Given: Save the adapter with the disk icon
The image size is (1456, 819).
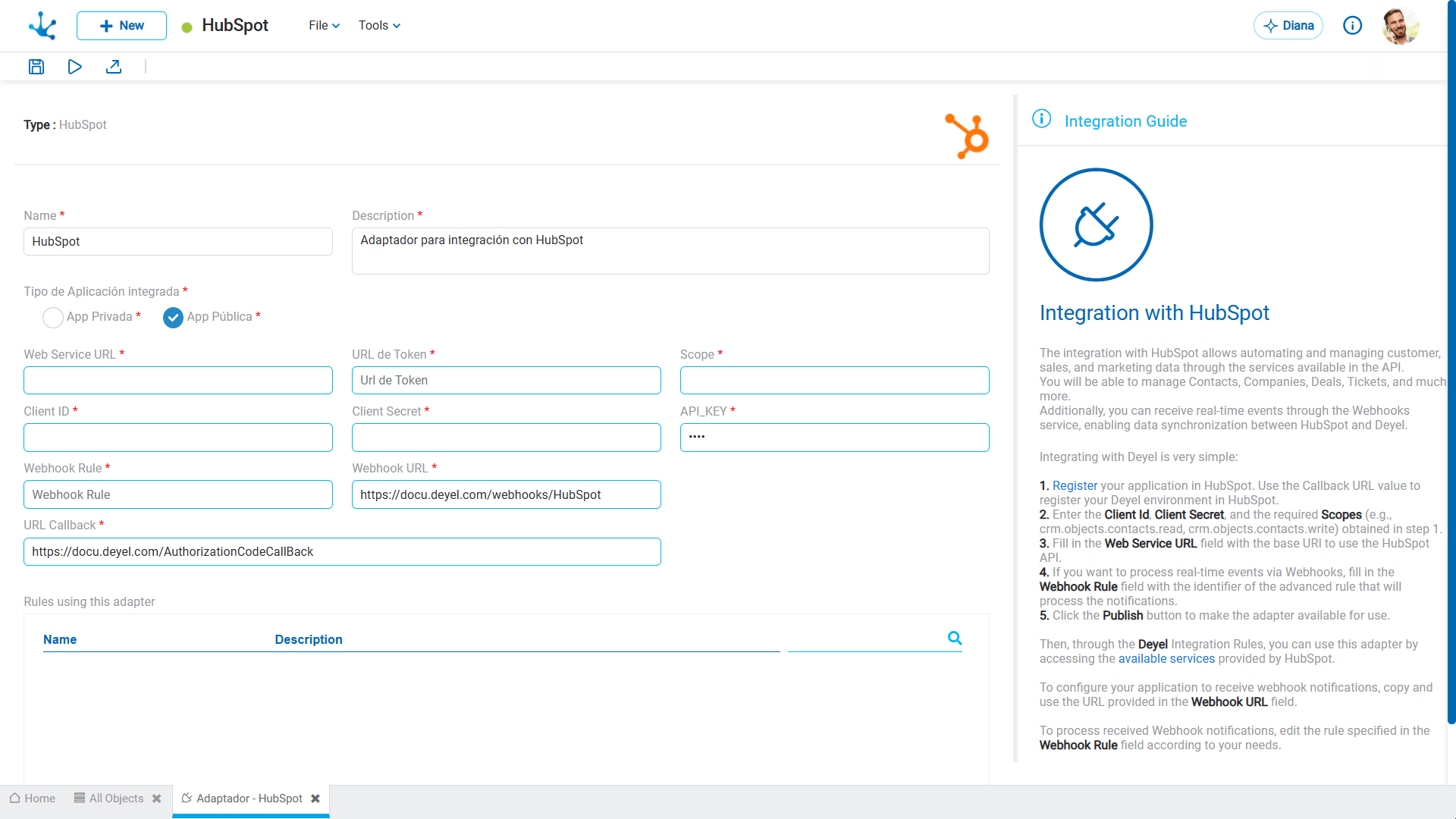Looking at the screenshot, I should (36, 67).
